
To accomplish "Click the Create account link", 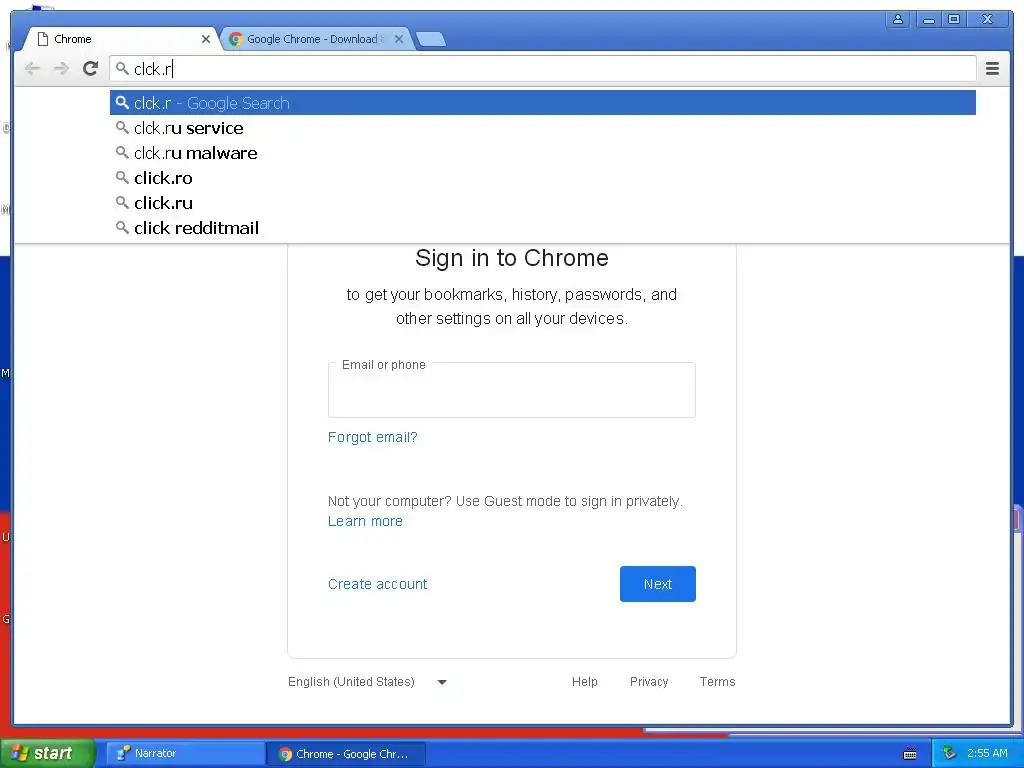I will [377, 584].
